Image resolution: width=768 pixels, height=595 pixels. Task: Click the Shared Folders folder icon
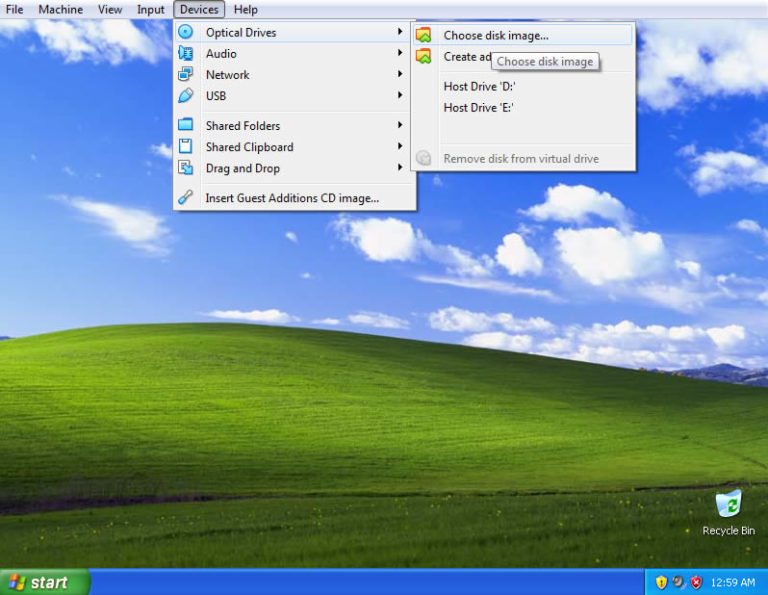(185, 124)
